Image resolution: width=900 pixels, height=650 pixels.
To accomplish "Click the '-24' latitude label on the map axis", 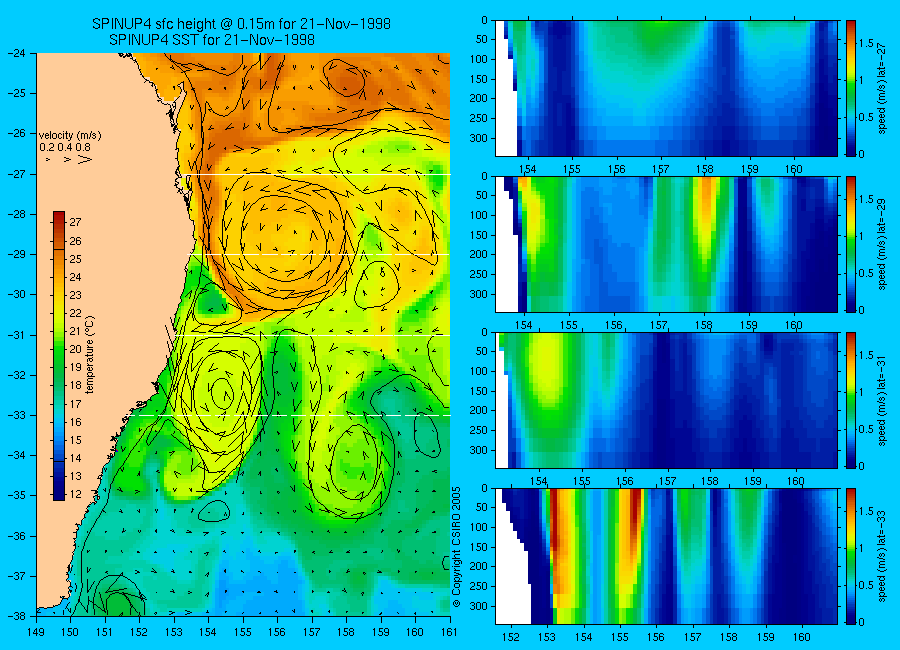I will [x=17, y=53].
